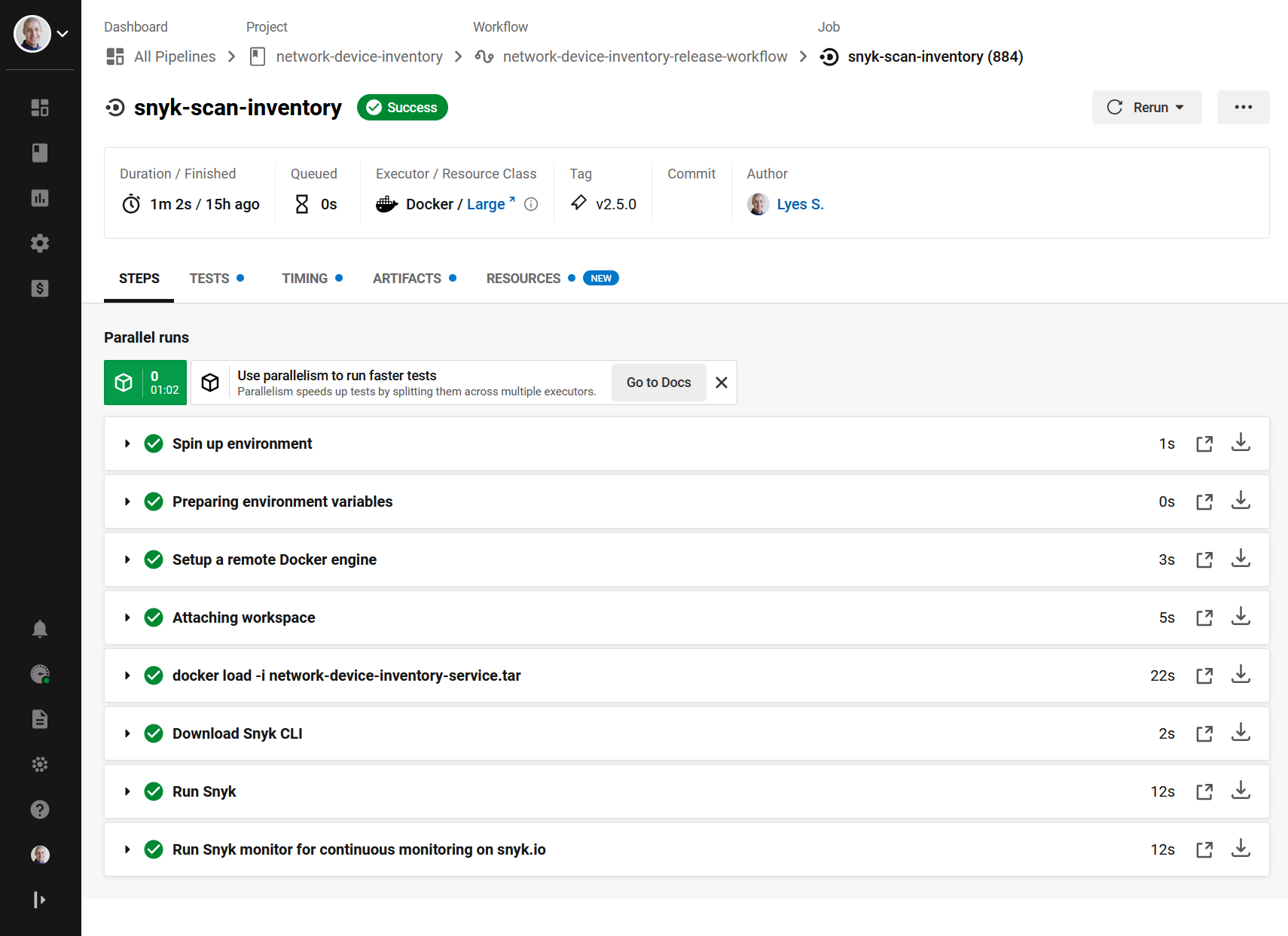Viewport: 1288px width, 936px height.
Task: Download Preparing environment variables output
Action: (1241, 501)
